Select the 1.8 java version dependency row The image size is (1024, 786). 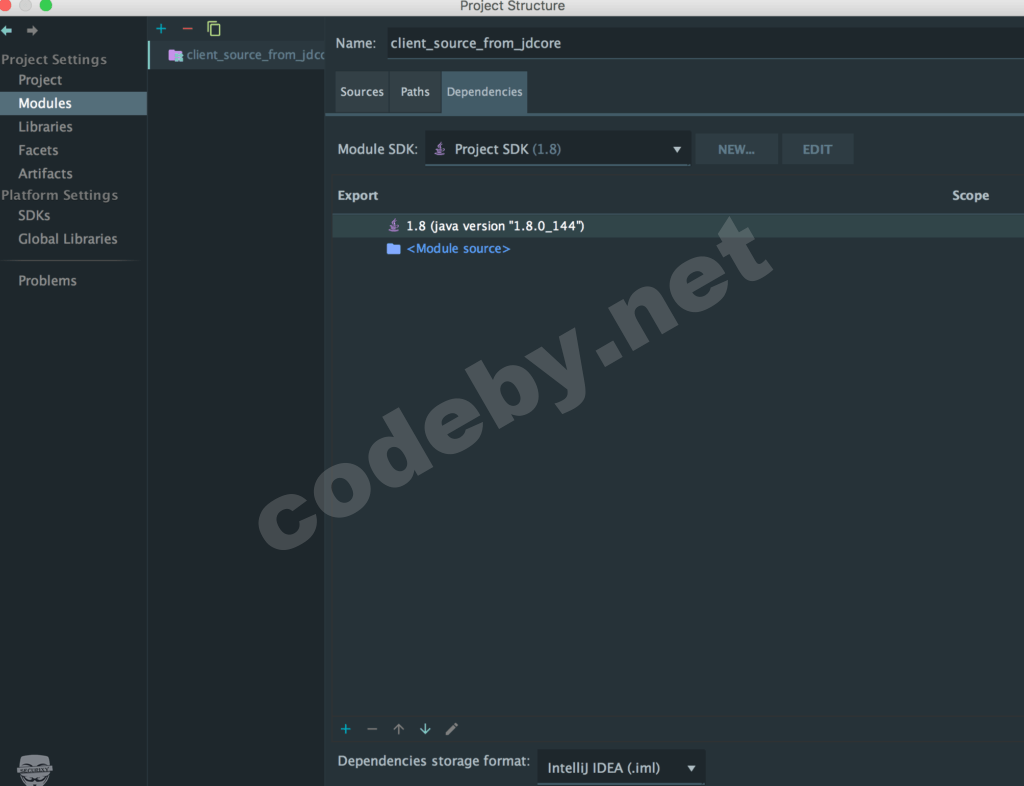[678, 226]
